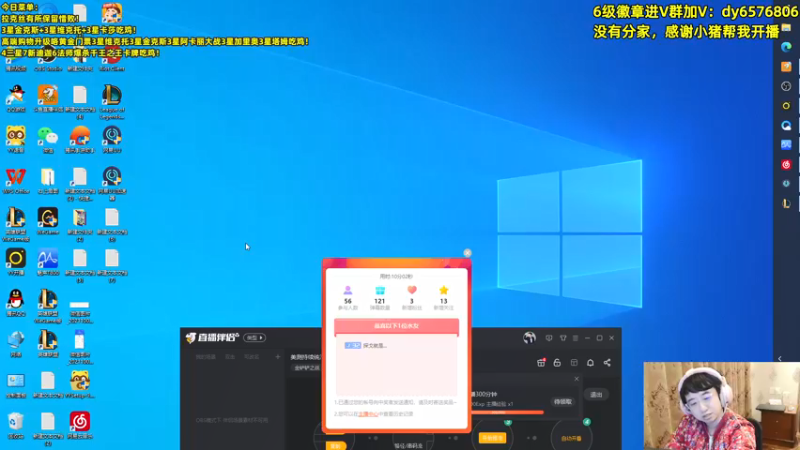
Task: Click the gift box icon showing 121
Action: tap(380, 290)
